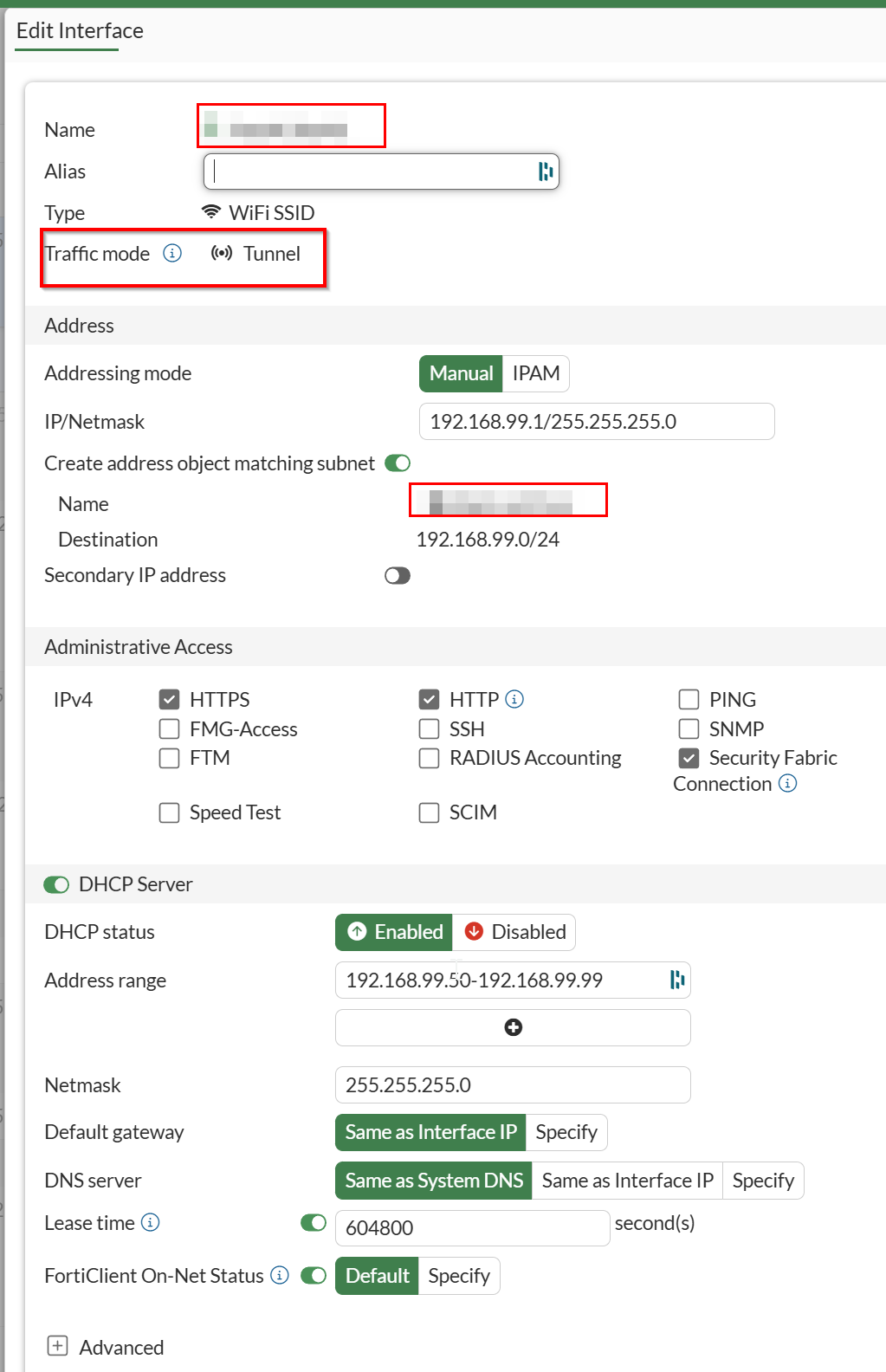Check the Speed Test box
886x1372 pixels.
[x=170, y=812]
